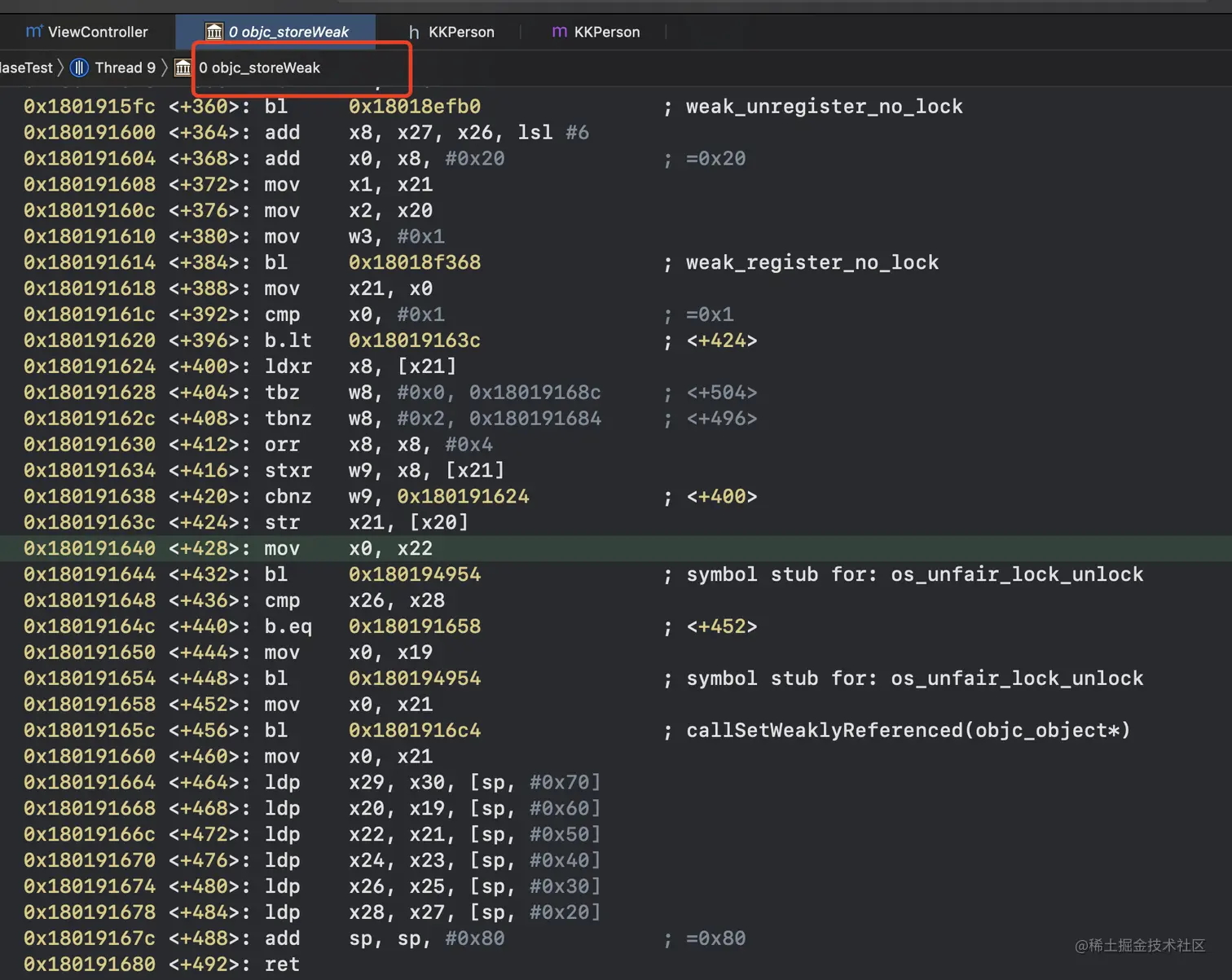This screenshot has height=980, width=1232.
Task: Click operands x29, x30, [sp, #0x70]
Action: point(474,783)
